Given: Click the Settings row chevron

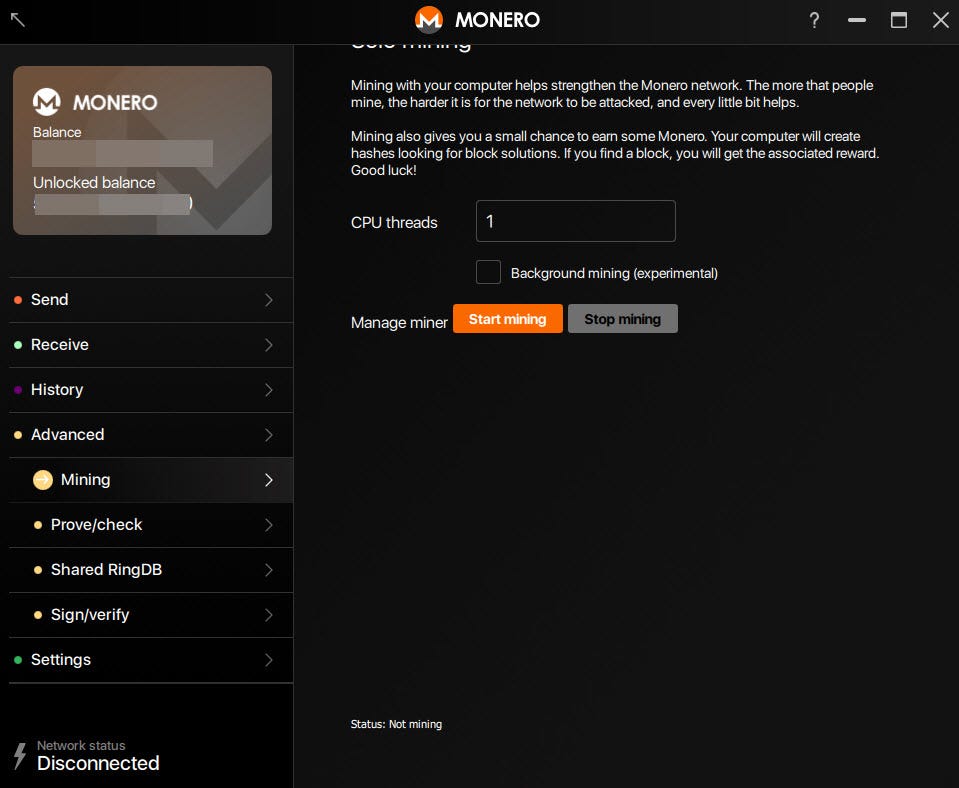Looking at the screenshot, I should click(x=268, y=660).
